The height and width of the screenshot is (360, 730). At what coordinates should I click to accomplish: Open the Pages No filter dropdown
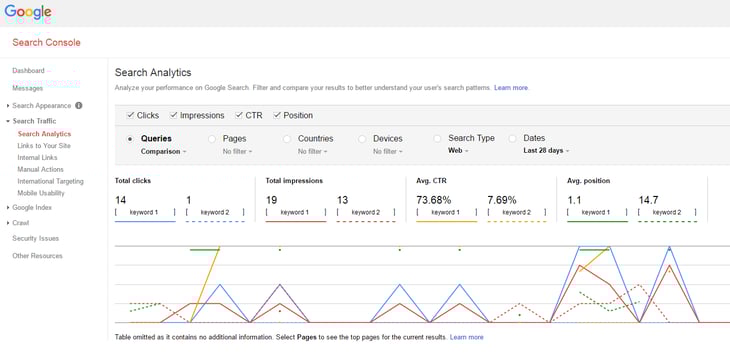(237, 151)
